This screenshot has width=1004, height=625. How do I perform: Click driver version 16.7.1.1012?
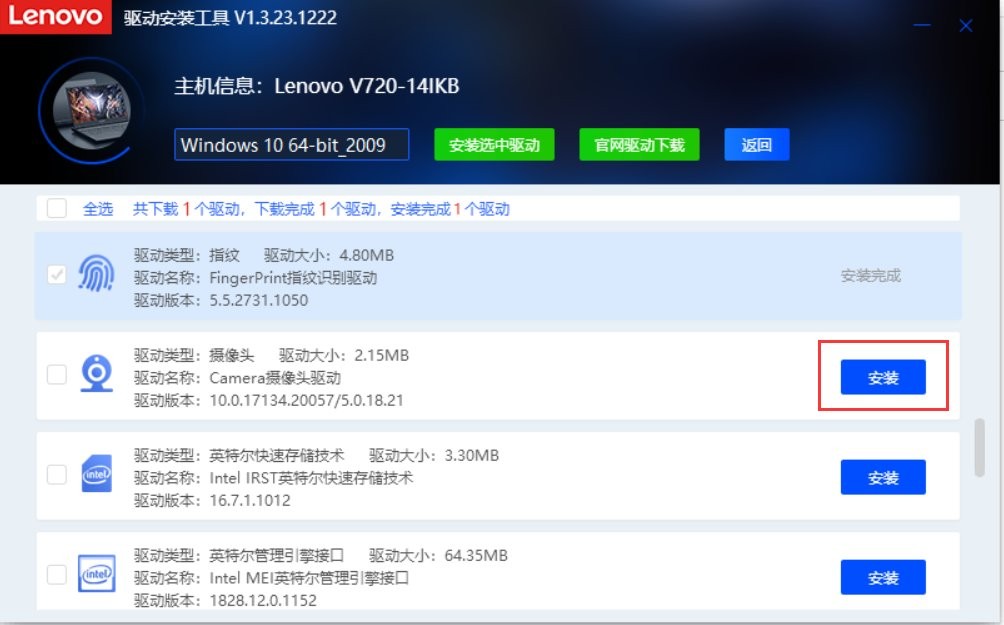click(250, 500)
